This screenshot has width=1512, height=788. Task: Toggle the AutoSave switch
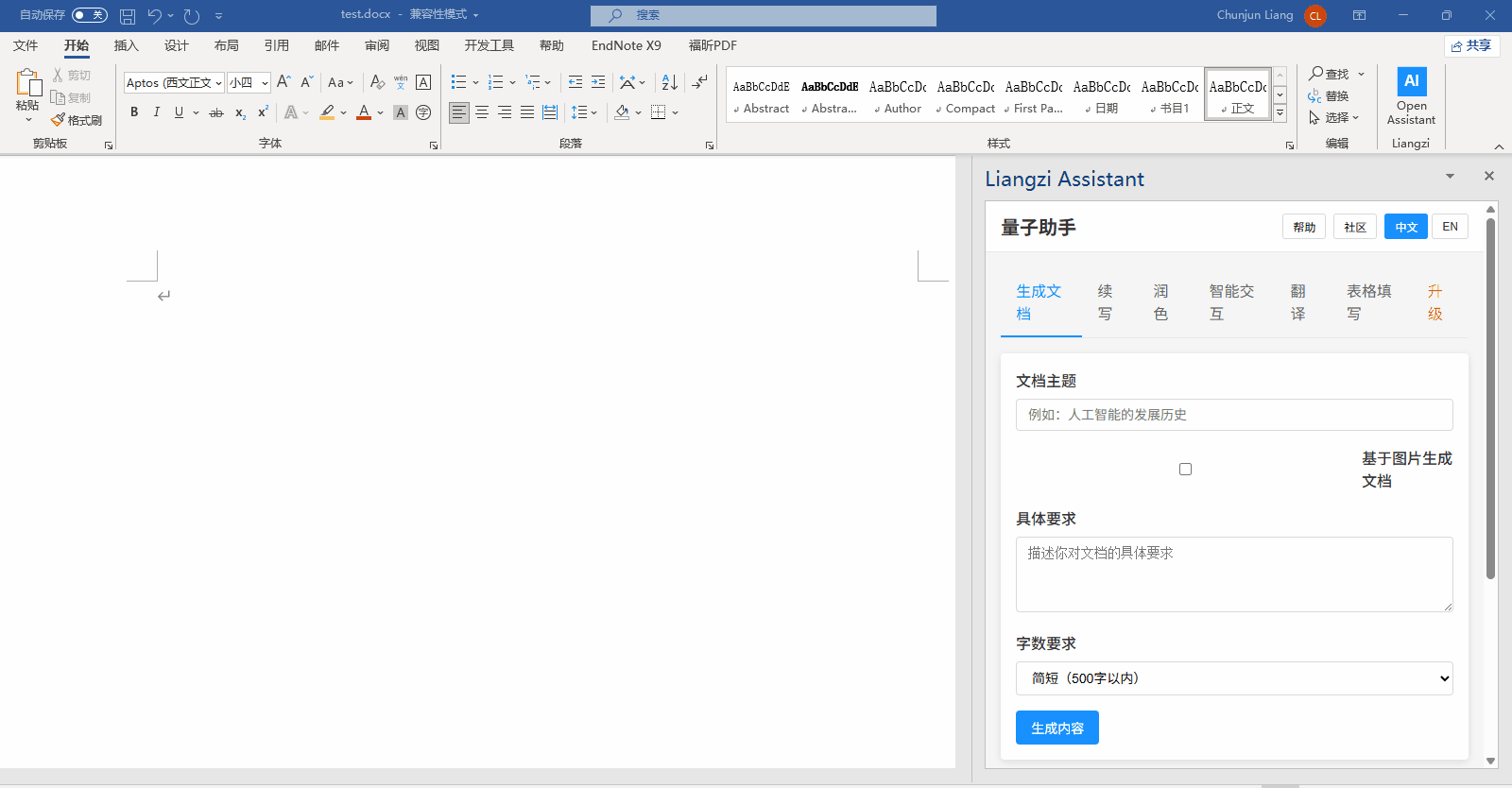[x=90, y=15]
